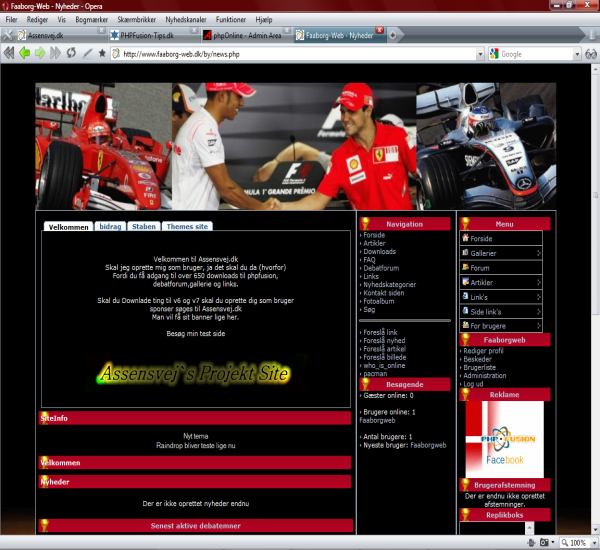Viewport: 600px width, 550px height.
Task: Add a new tab with plus button
Action: coord(393,35)
